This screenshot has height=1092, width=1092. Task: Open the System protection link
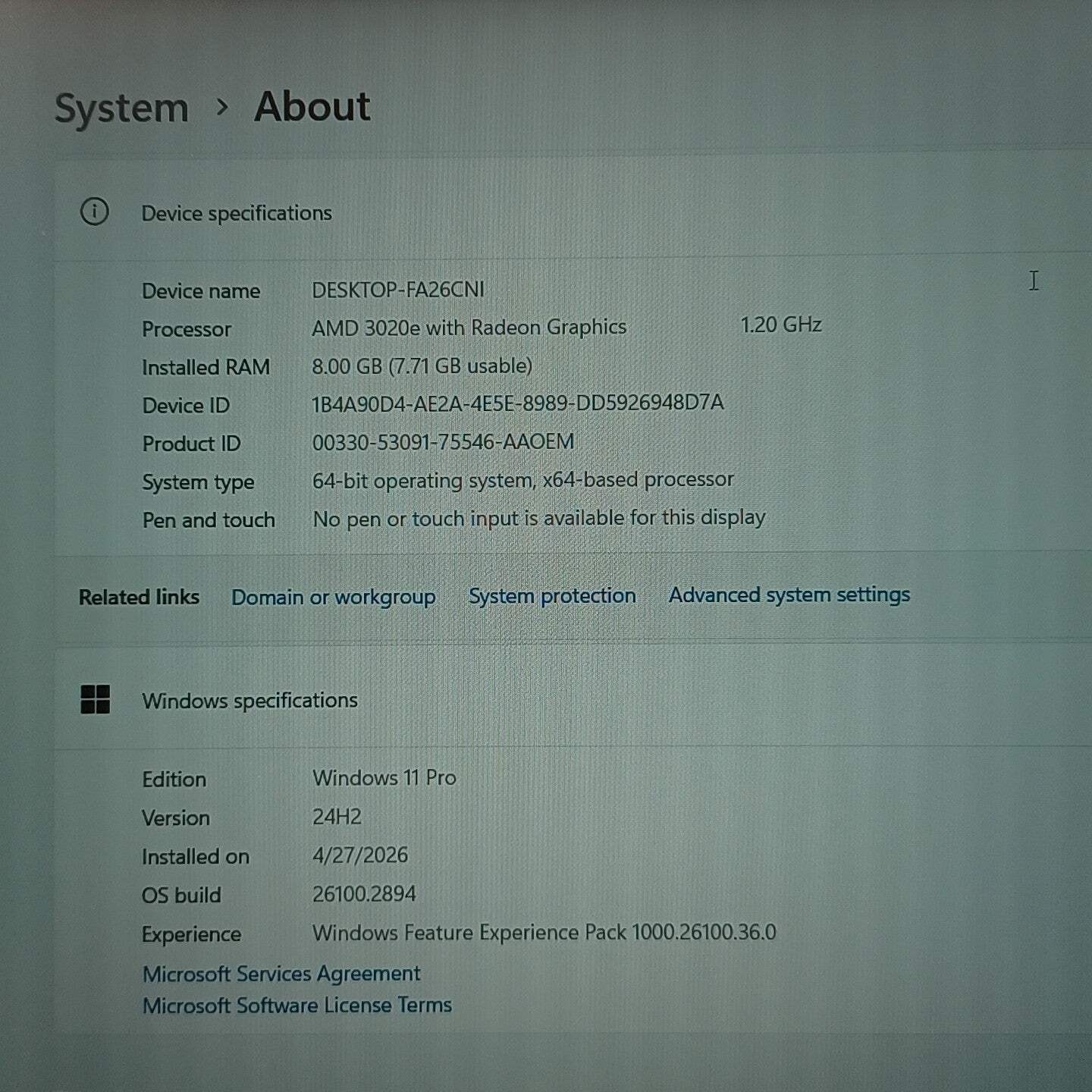(552, 596)
